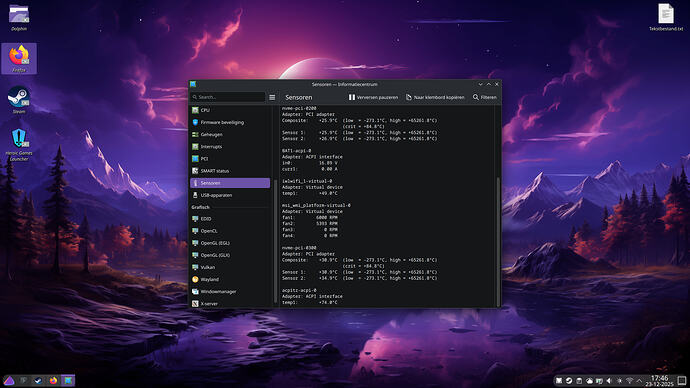Open the Wi-Fi network tray icon
Screen dimensions: 690x388
click(630, 381)
